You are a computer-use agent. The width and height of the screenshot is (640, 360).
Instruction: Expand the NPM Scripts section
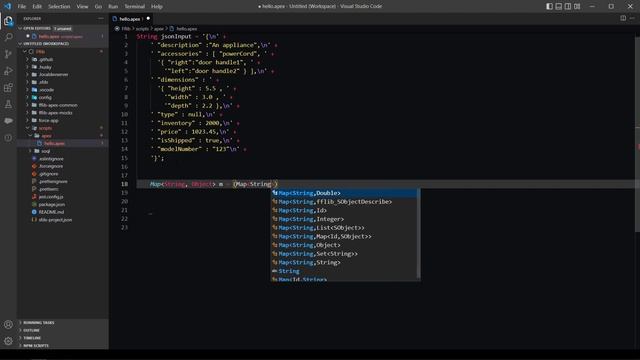click(63, 345)
